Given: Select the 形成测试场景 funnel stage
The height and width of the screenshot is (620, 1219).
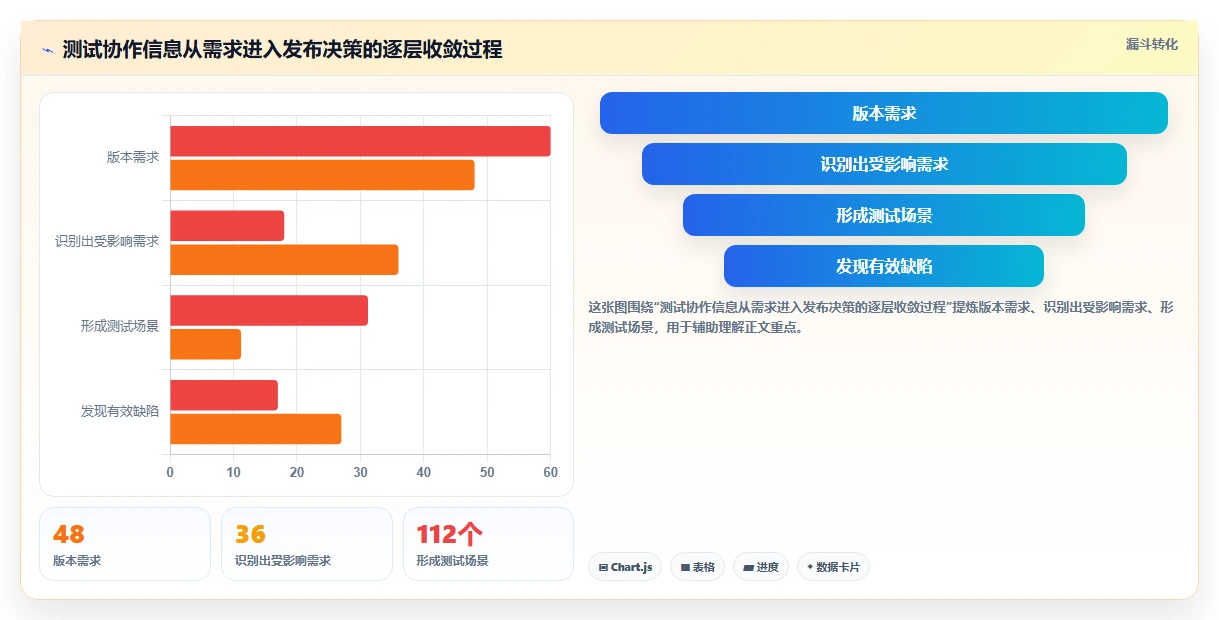Looking at the screenshot, I should tap(884, 215).
